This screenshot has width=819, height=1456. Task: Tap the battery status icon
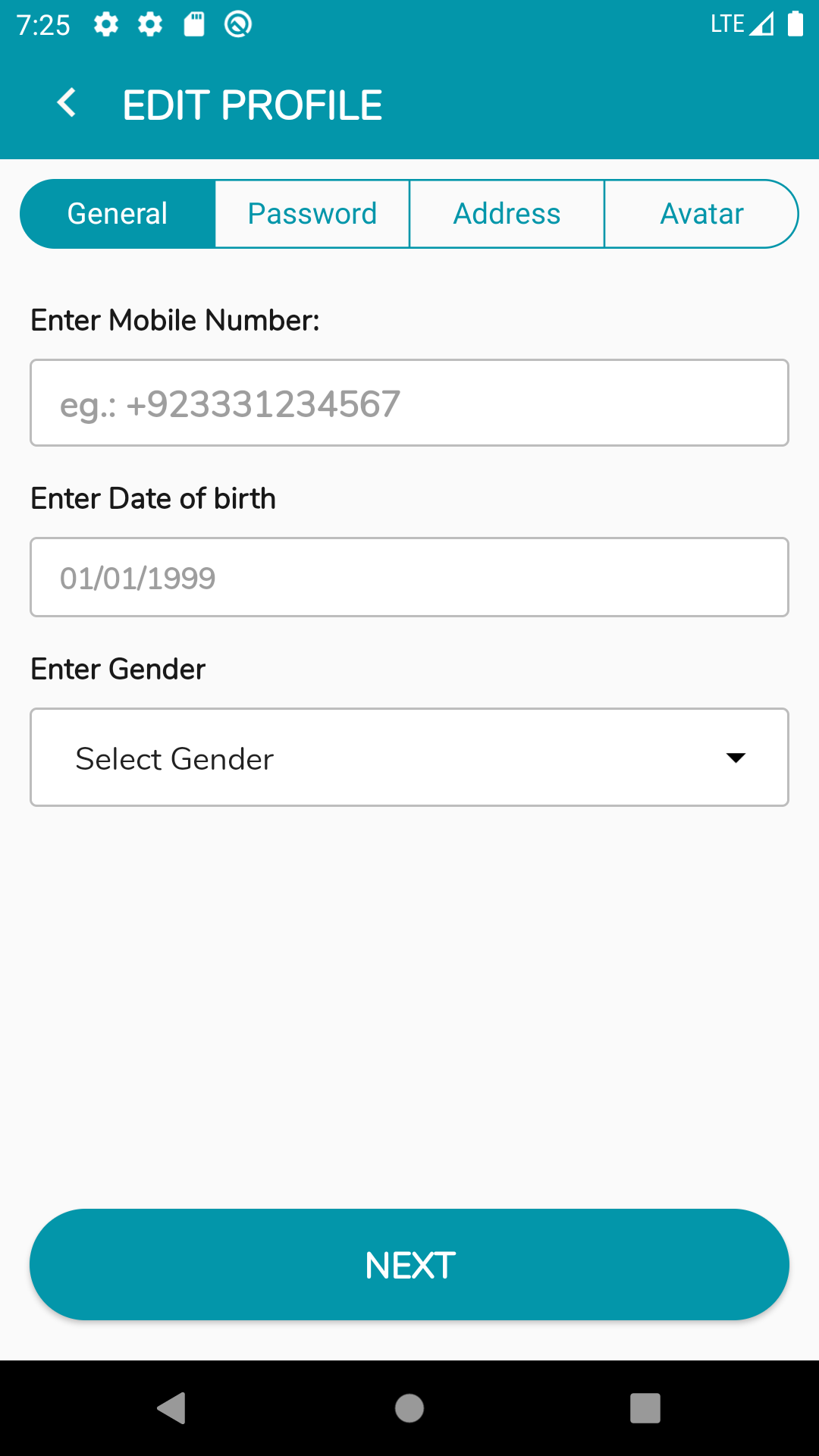click(x=795, y=24)
